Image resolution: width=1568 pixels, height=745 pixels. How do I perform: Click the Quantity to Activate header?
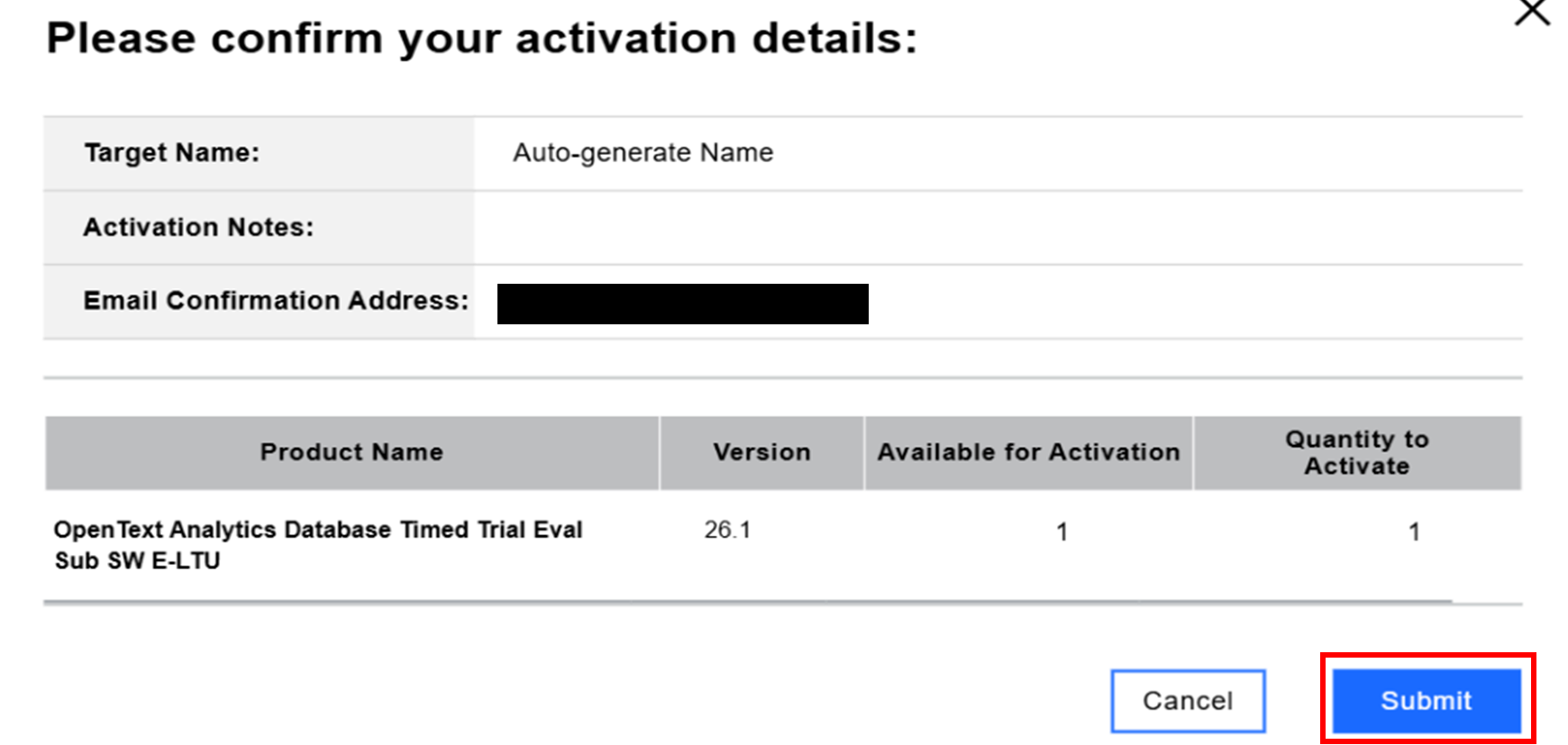[1356, 452]
